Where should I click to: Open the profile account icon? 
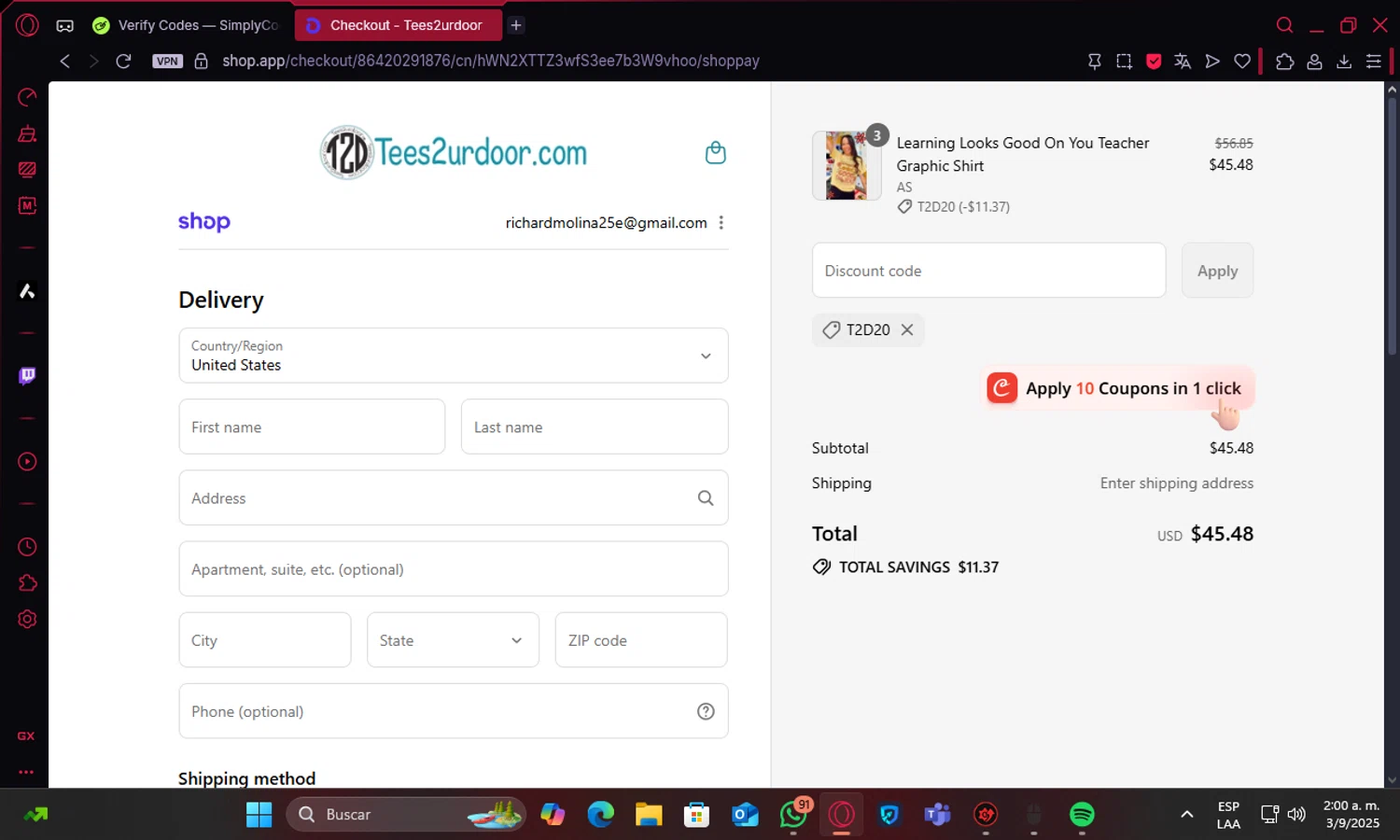point(1314,61)
